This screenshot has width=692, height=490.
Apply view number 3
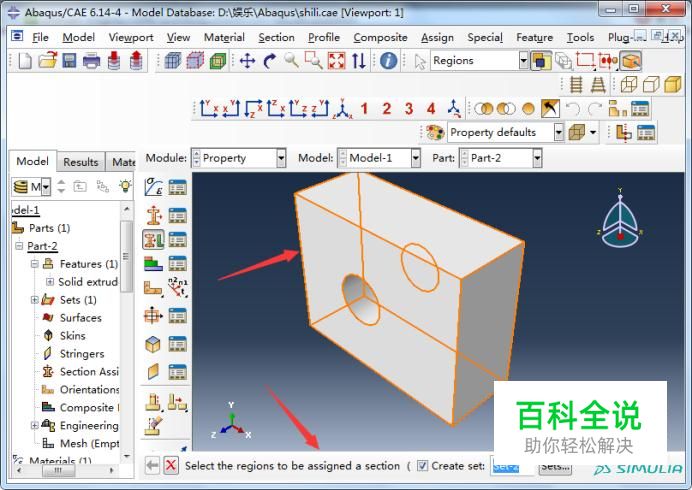(x=409, y=108)
